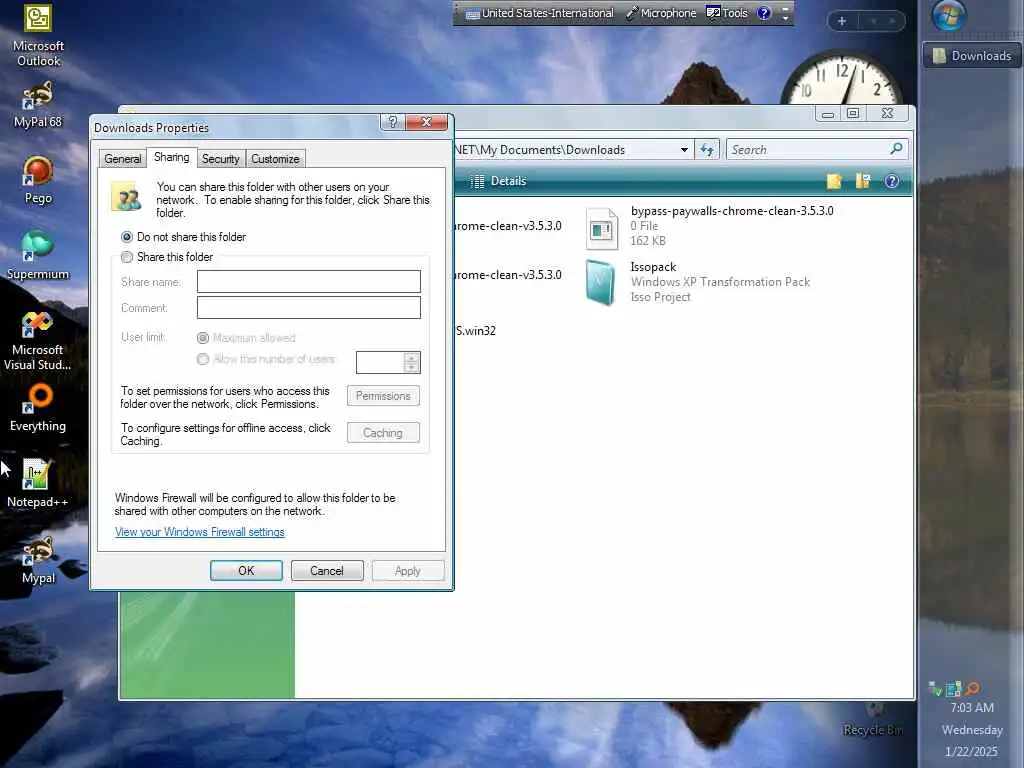The width and height of the screenshot is (1024, 768).
Task: Open the Tools menu on the language bar
Action: tap(728, 13)
